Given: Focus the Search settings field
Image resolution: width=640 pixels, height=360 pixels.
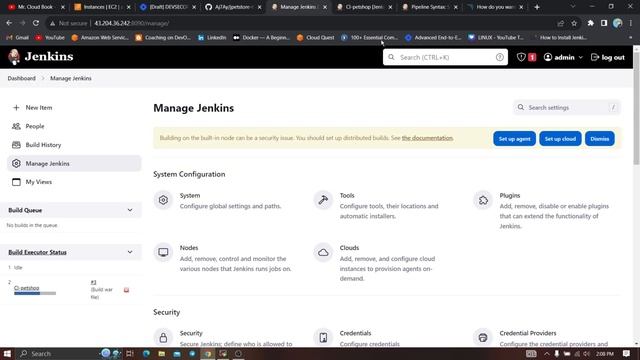Looking at the screenshot, I should [x=567, y=108].
